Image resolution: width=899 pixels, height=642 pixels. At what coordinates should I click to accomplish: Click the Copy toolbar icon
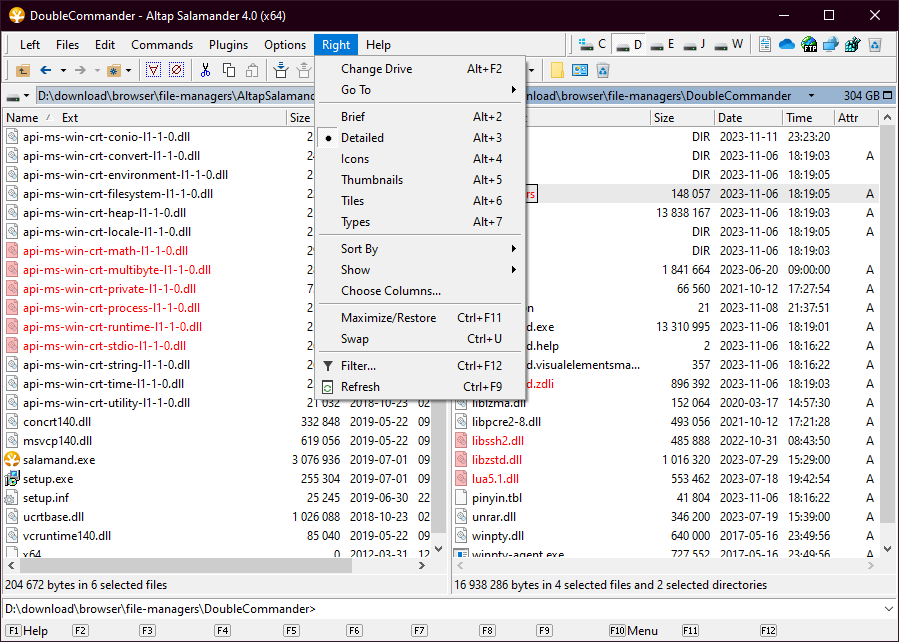(229, 70)
